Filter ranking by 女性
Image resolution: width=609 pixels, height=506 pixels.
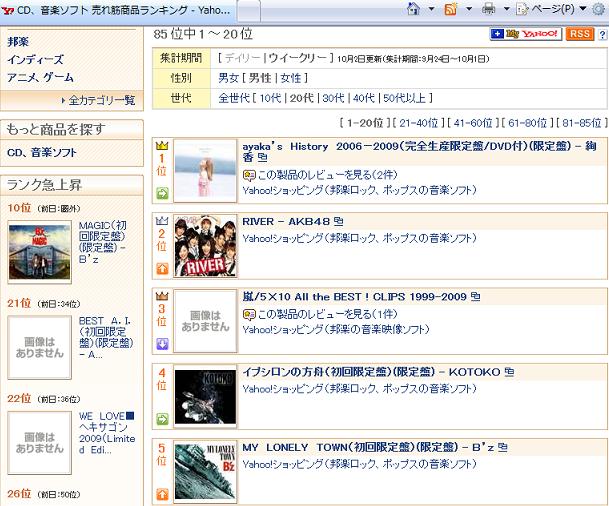291,78
